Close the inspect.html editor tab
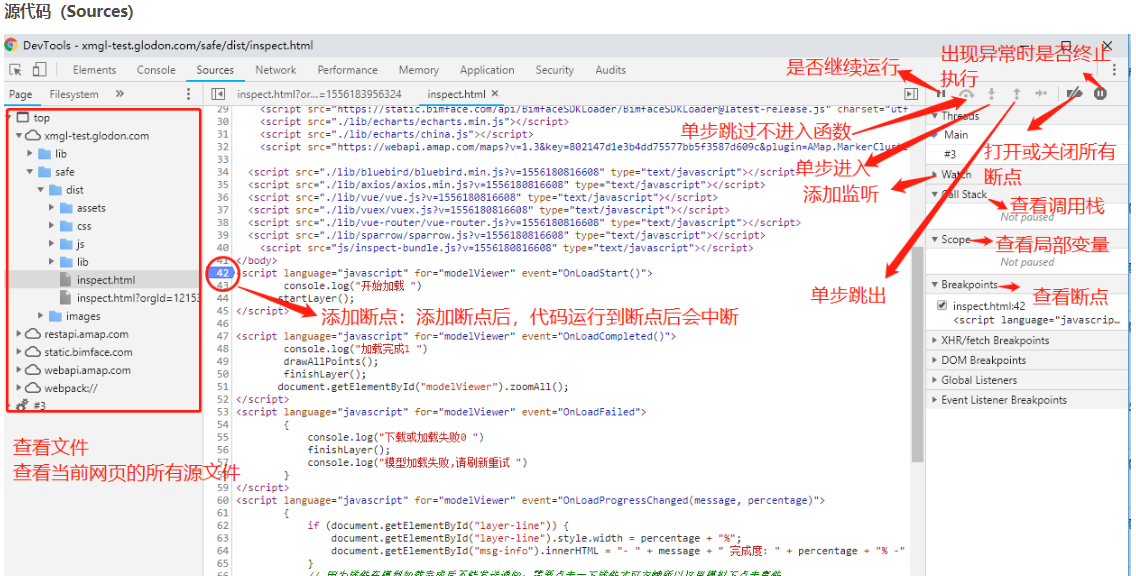Image resolution: width=1136 pixels, height=576 pixels. point(496,93)
